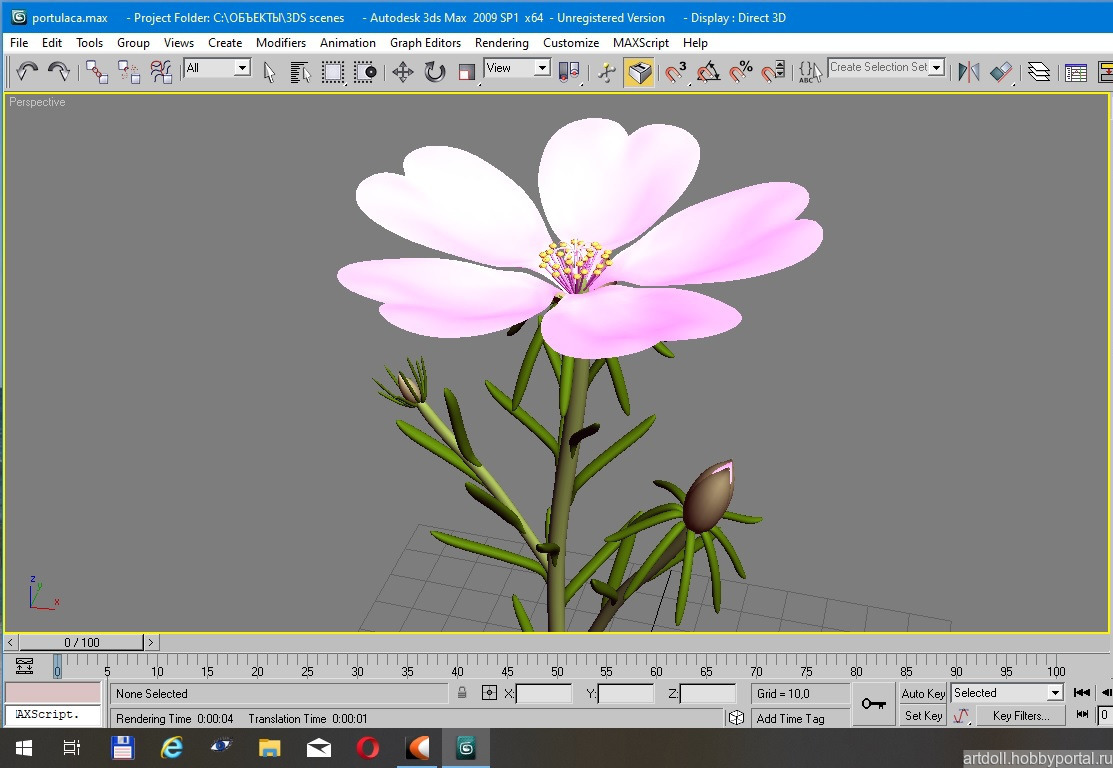Open the Select by Name list
Screen dimensions: 1113x768
[300, 72]
